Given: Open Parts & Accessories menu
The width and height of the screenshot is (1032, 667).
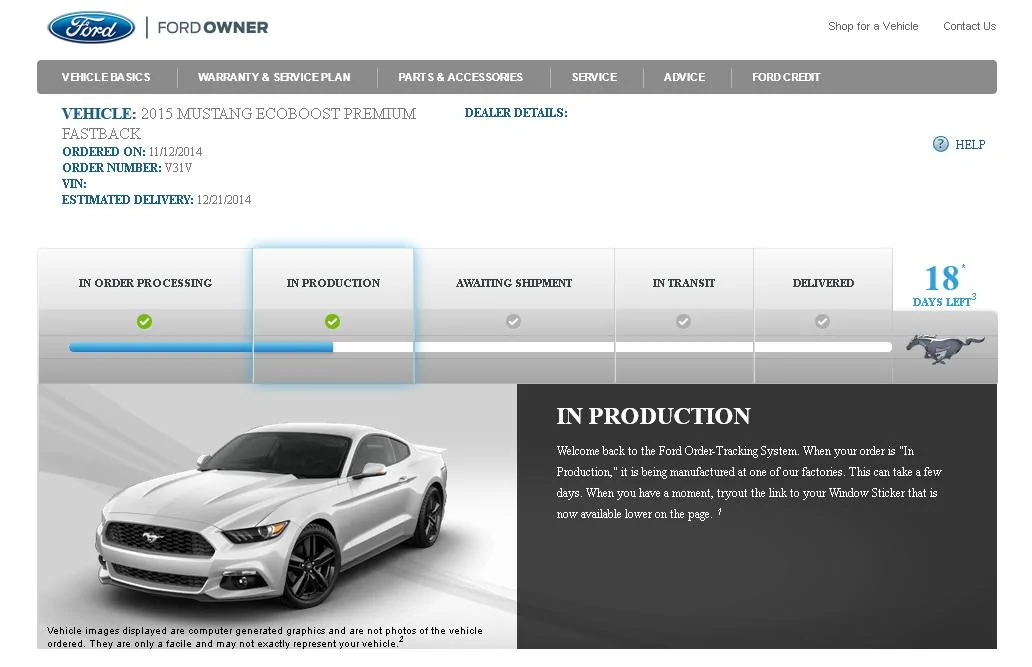Looking at the screenshot, I should (460, 77).
